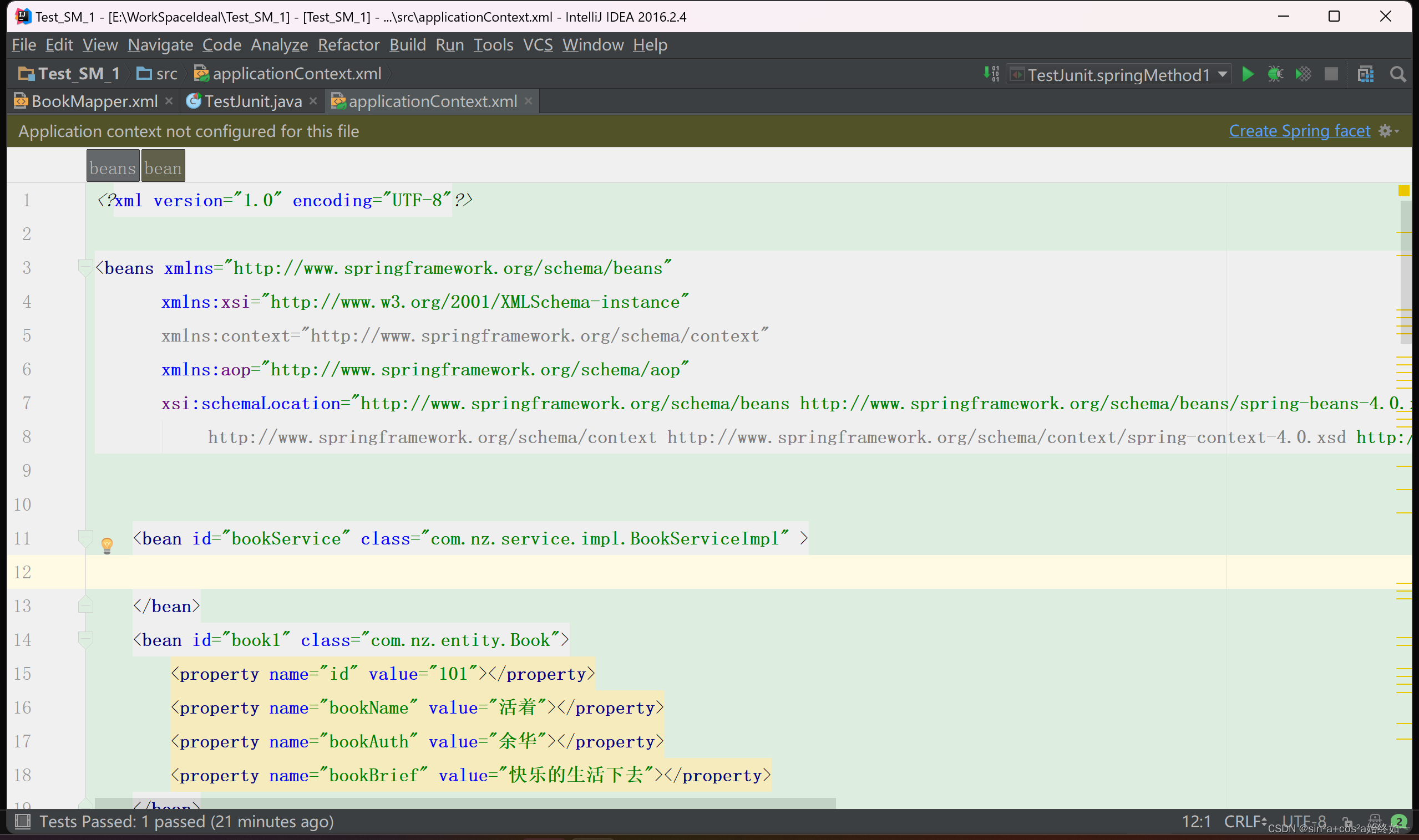Click the gray stop execution icon
Image resolution: width=1419 pixels, height=840 pixels.
[1331, 74]
